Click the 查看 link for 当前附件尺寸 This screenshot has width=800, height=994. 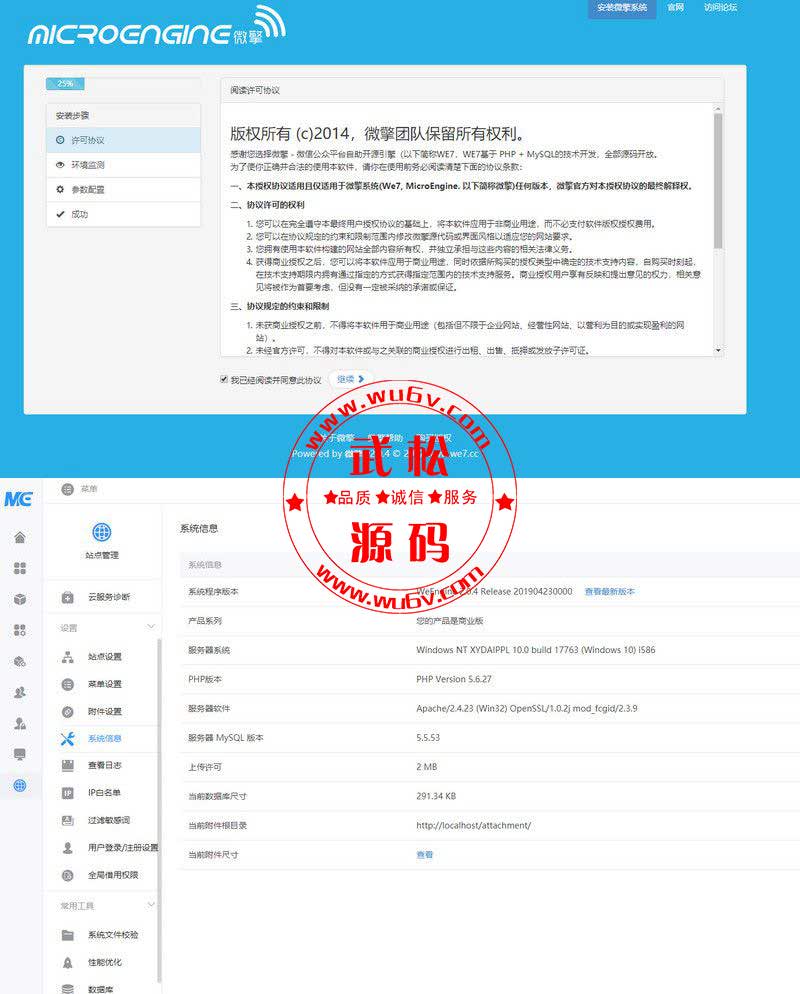(x=425, y=855)
